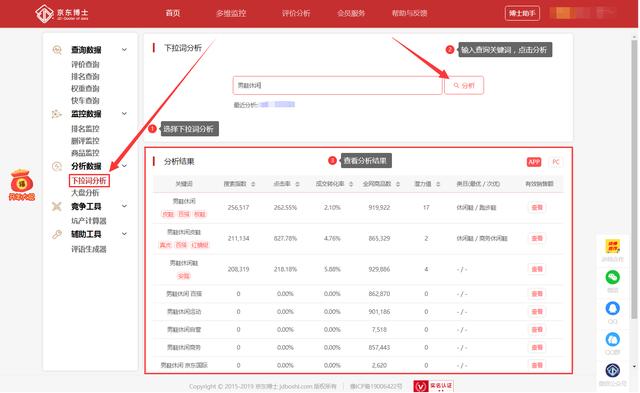Open the QQ penguin contact icon
The width and height of the screenshot is (640, 393).
[x=613, y=308]
